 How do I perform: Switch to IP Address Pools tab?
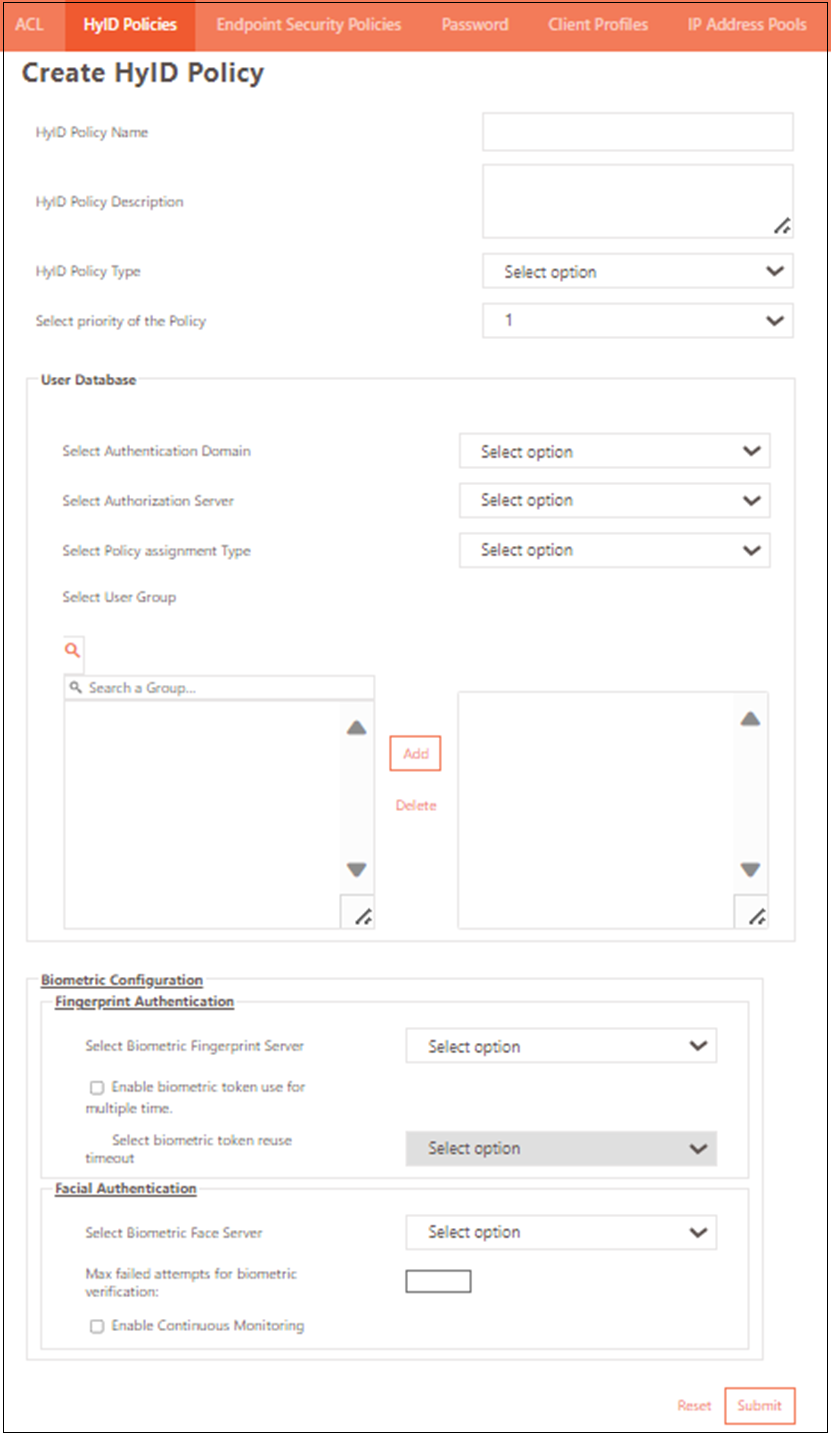point(747,24)
